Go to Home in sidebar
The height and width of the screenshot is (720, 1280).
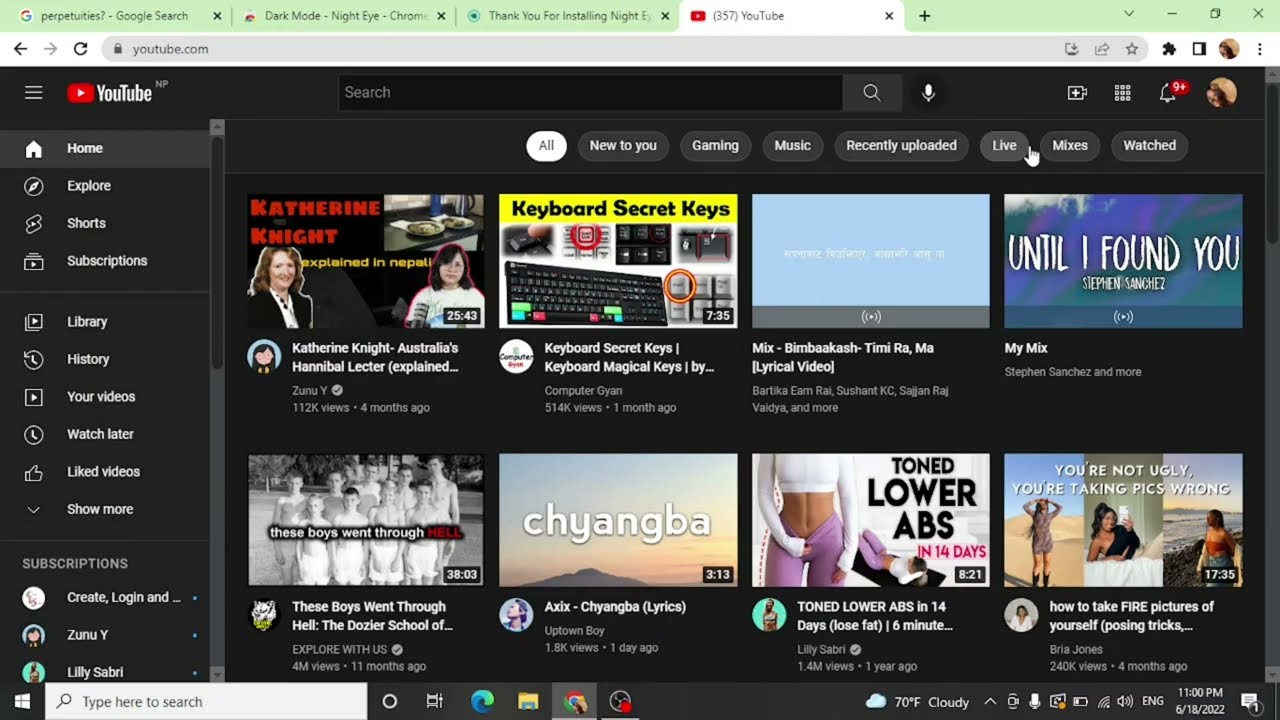click(105, 148)
